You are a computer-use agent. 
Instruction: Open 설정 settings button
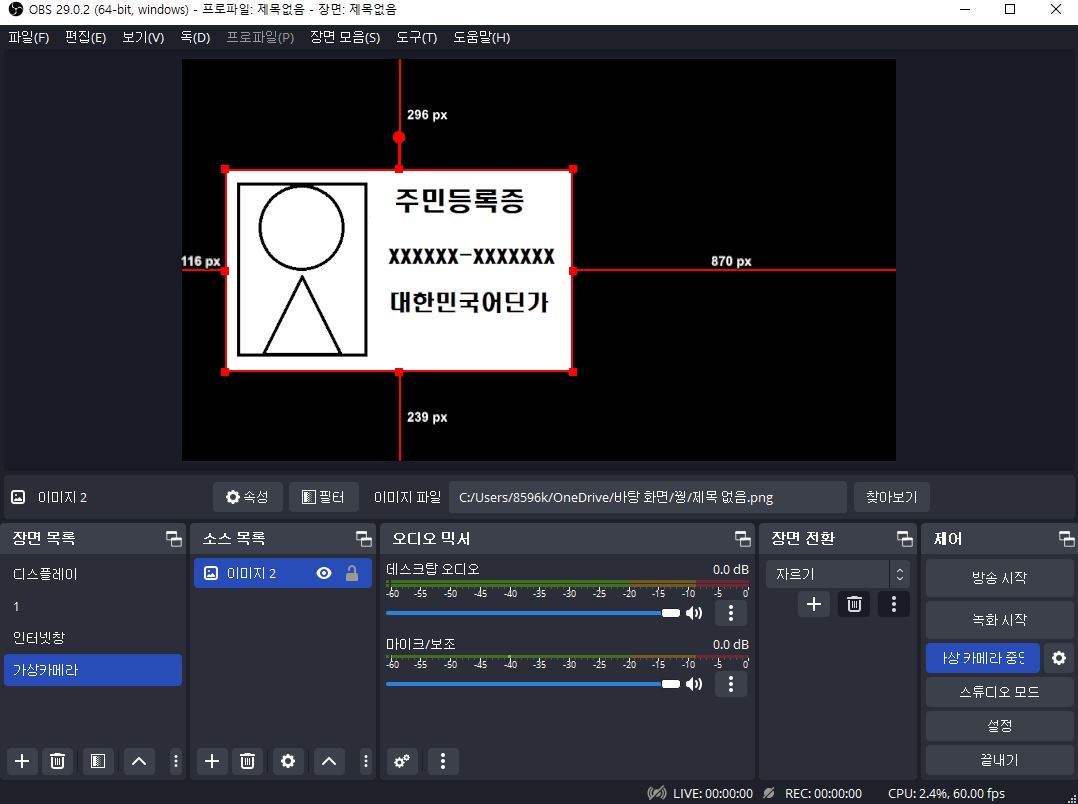999,726
